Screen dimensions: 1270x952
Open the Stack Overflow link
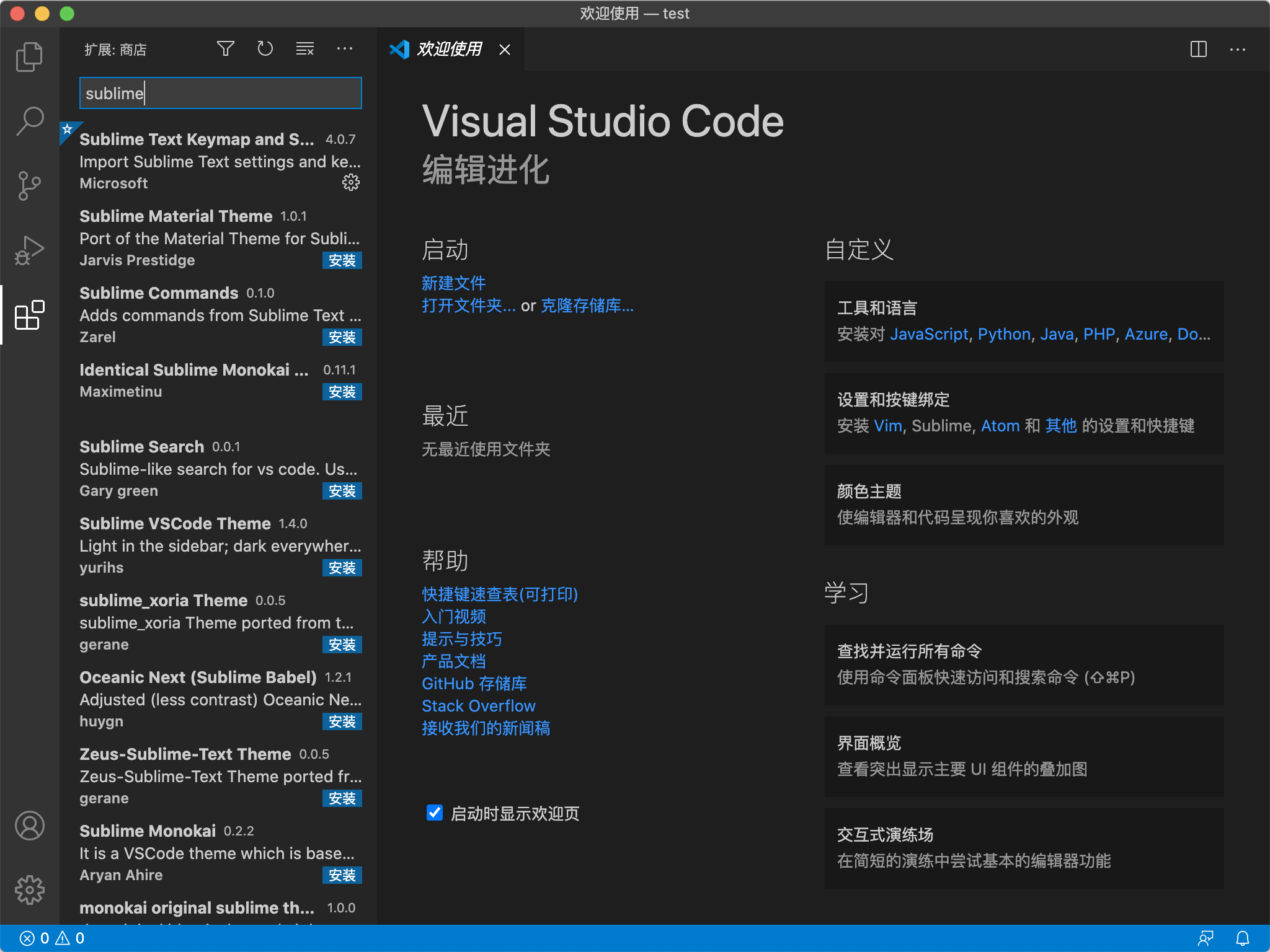[x=478, y=706]
